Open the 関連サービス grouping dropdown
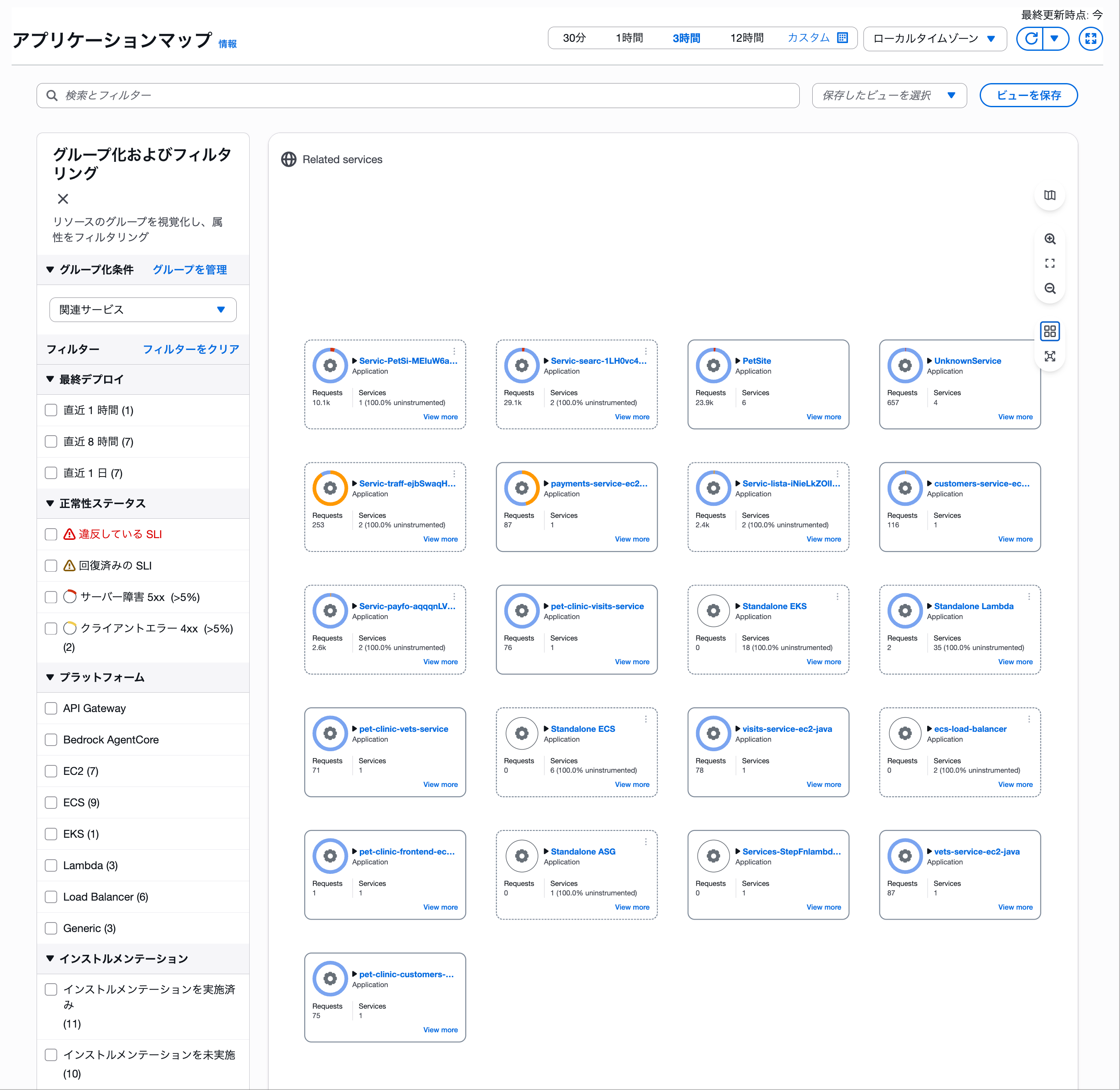Image resolution: width=1120 pixels, height=1090 pixels. (142, 309)
